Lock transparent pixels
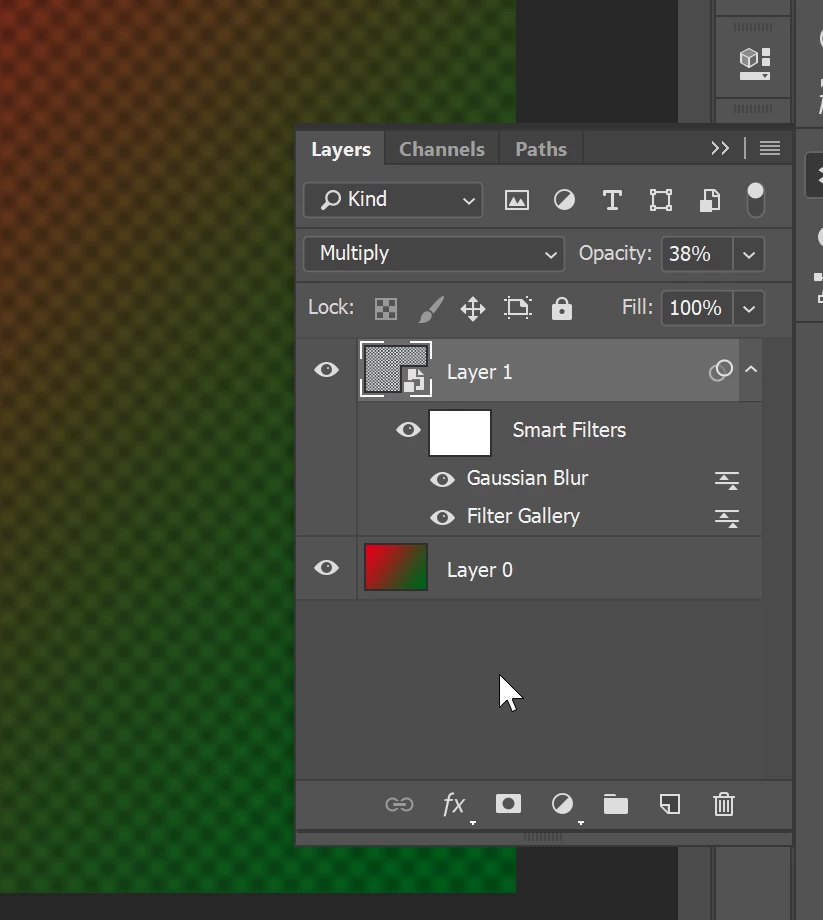The height and width of the screenshot is (920, 823). point(386,309)
